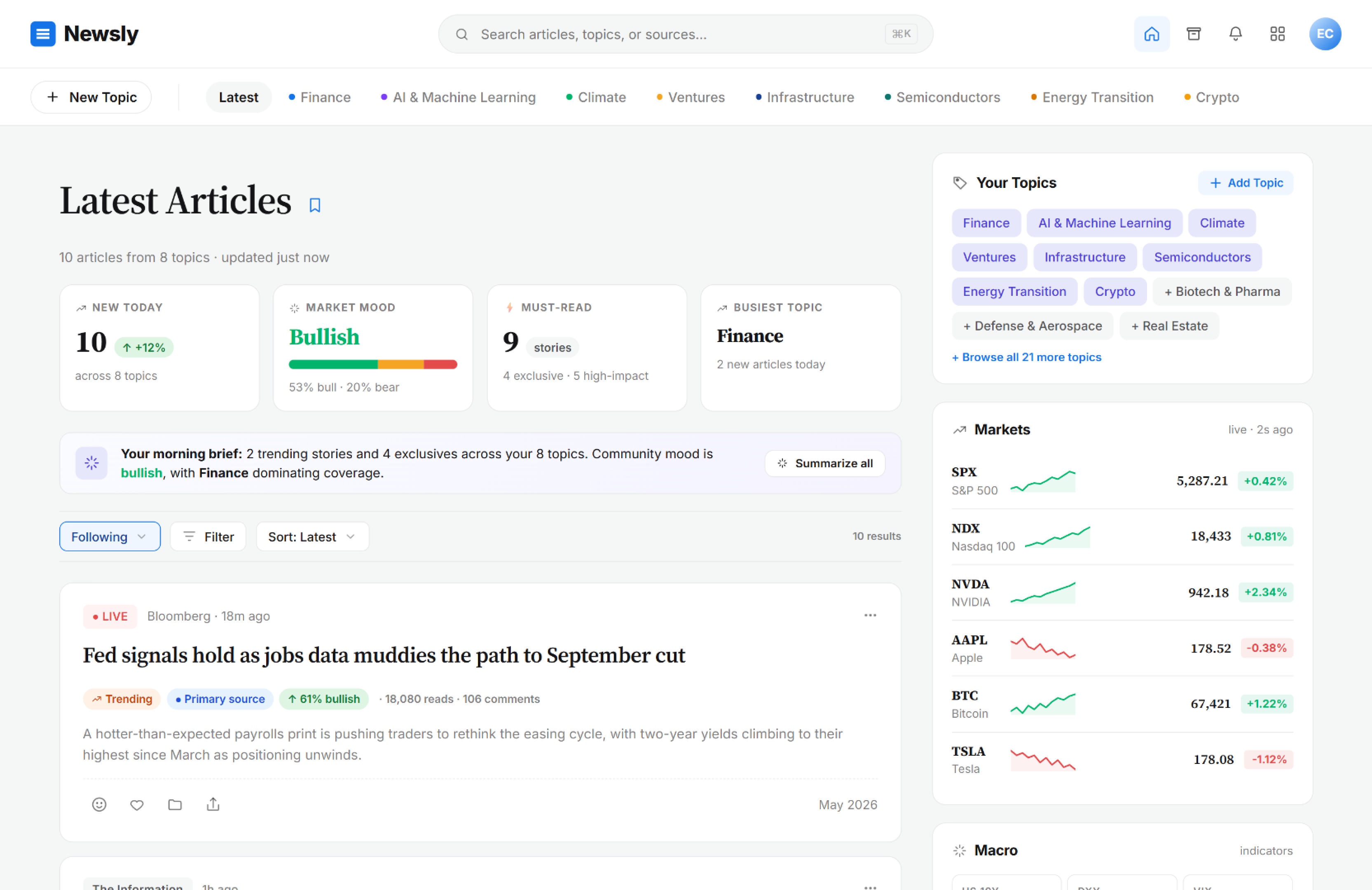1372x890 pixels.
Task: Click the sparkle icon in morning brief
Action: [x=91, y=463]
